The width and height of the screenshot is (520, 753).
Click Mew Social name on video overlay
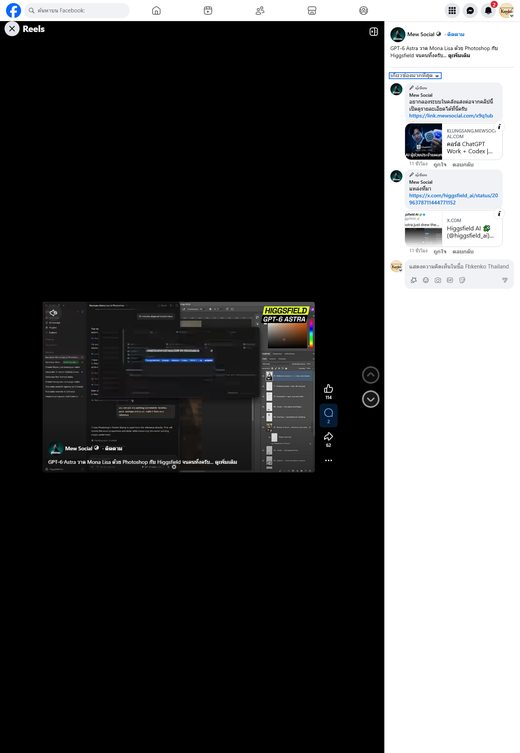[x=79, y=448]
